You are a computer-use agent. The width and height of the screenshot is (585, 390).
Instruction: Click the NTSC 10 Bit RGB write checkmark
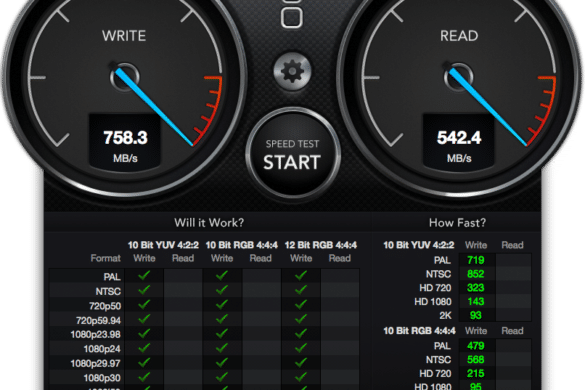222,290
